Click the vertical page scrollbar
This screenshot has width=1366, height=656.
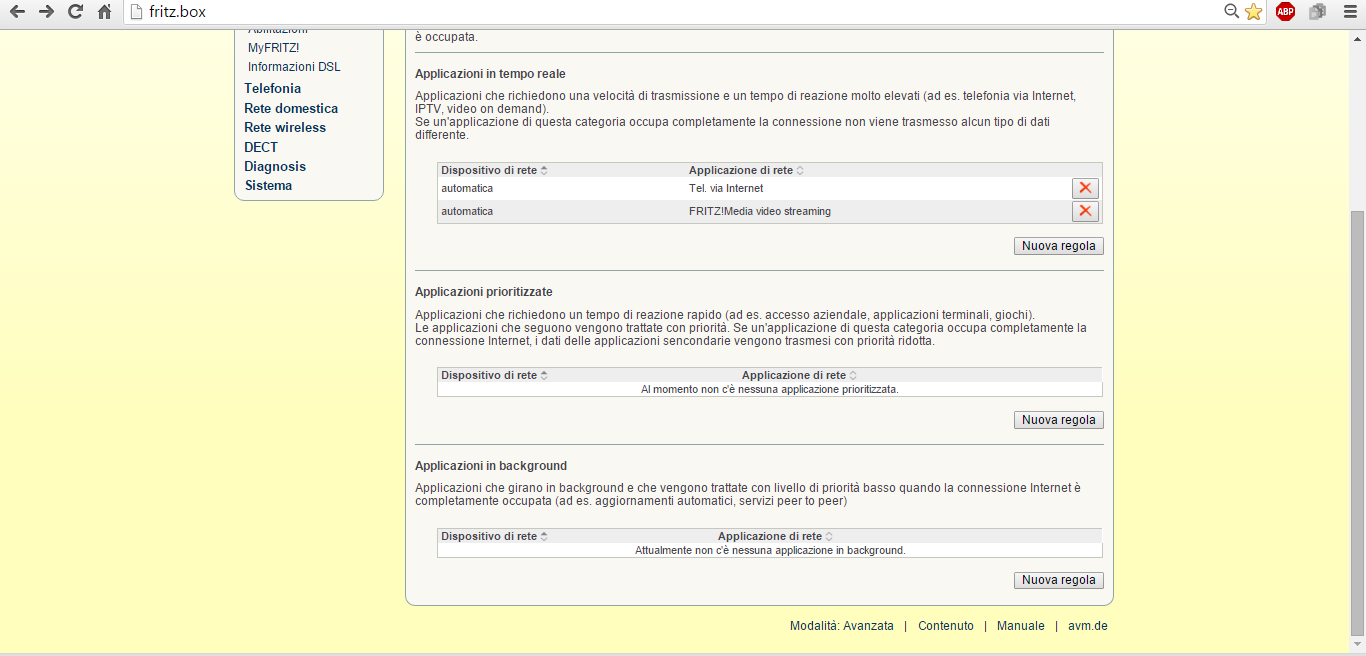tap(1357, 420)
